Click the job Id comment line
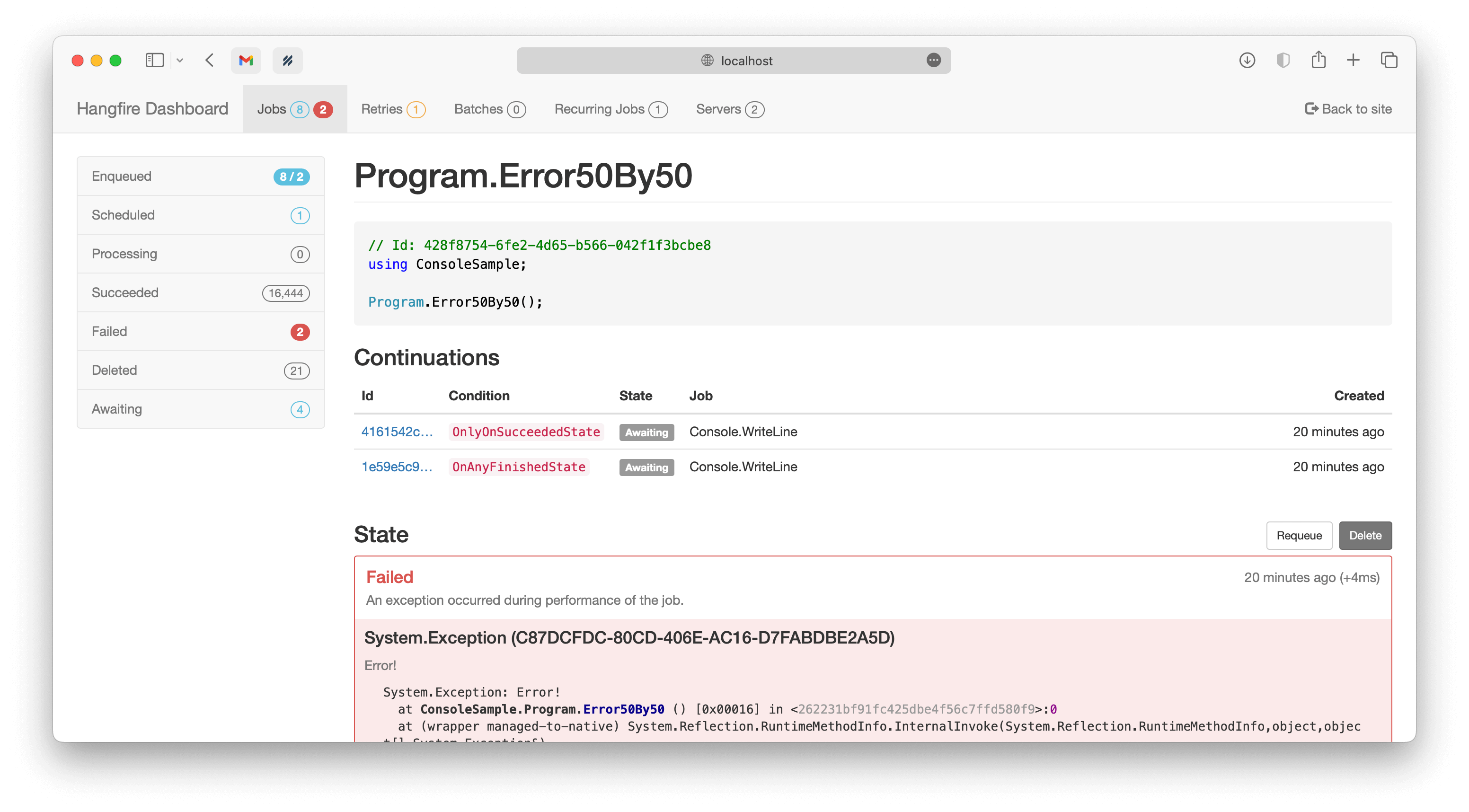The image size is (1469, 812). point(540,245)
